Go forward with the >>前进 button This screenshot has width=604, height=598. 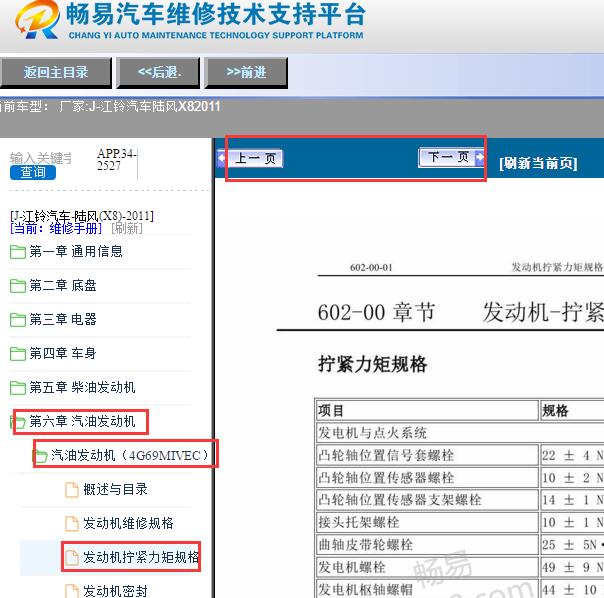246,72
